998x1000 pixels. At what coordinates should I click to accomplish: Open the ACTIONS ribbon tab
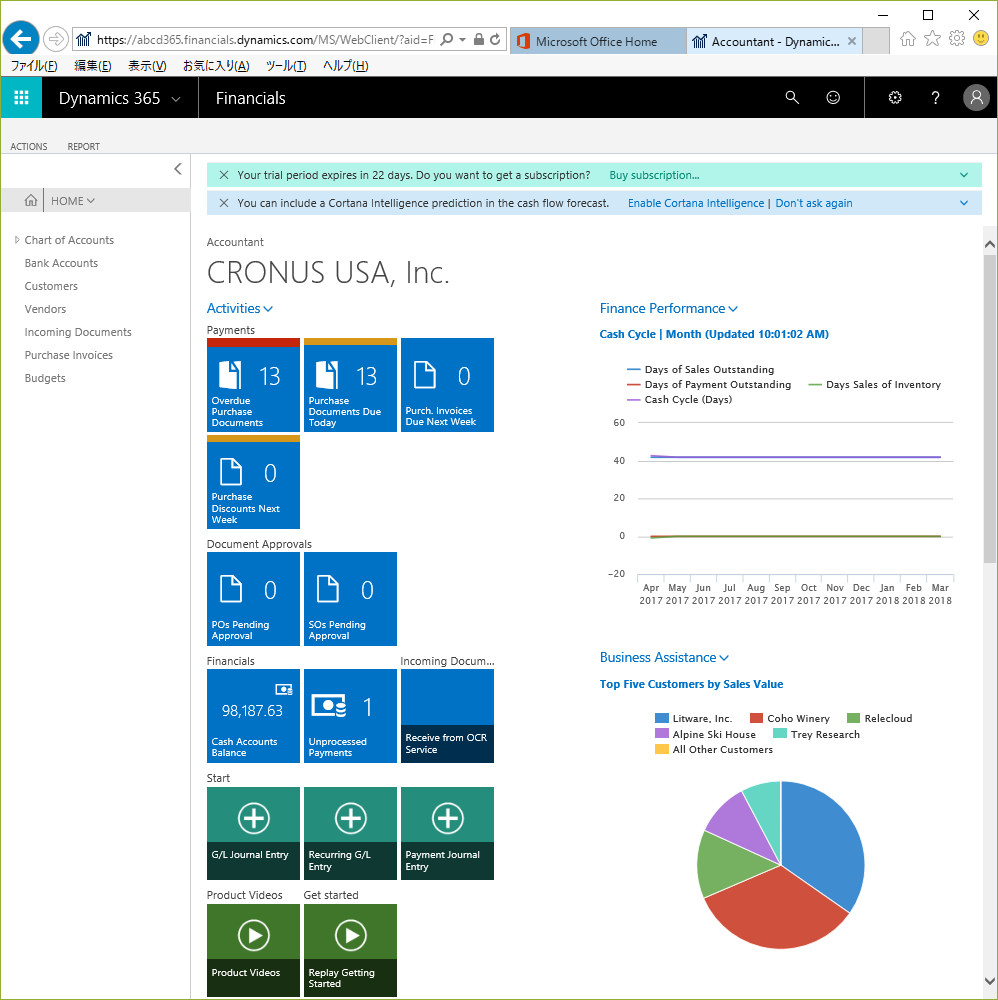click(29, 146)
